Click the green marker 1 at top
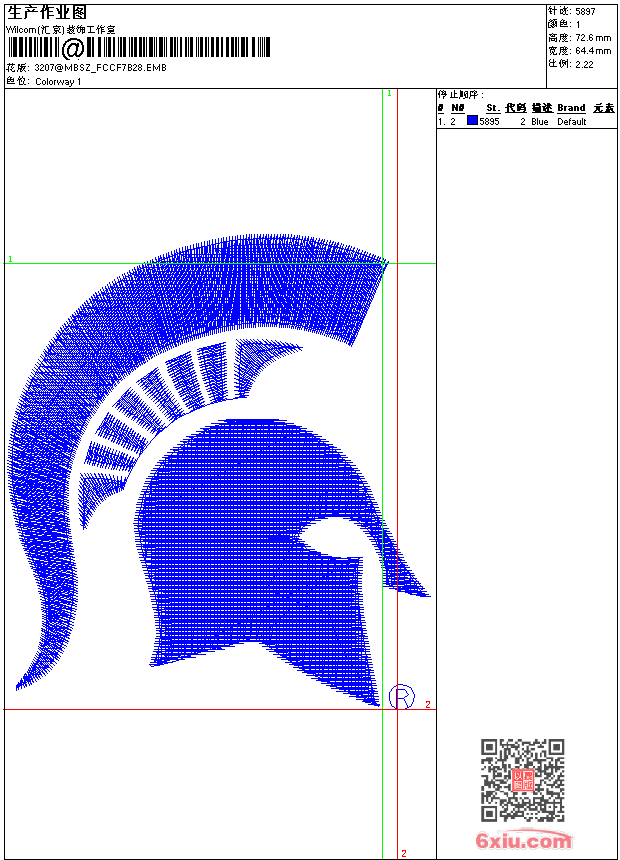The width and height of the screenshot is (620, 860). [389, 93]
